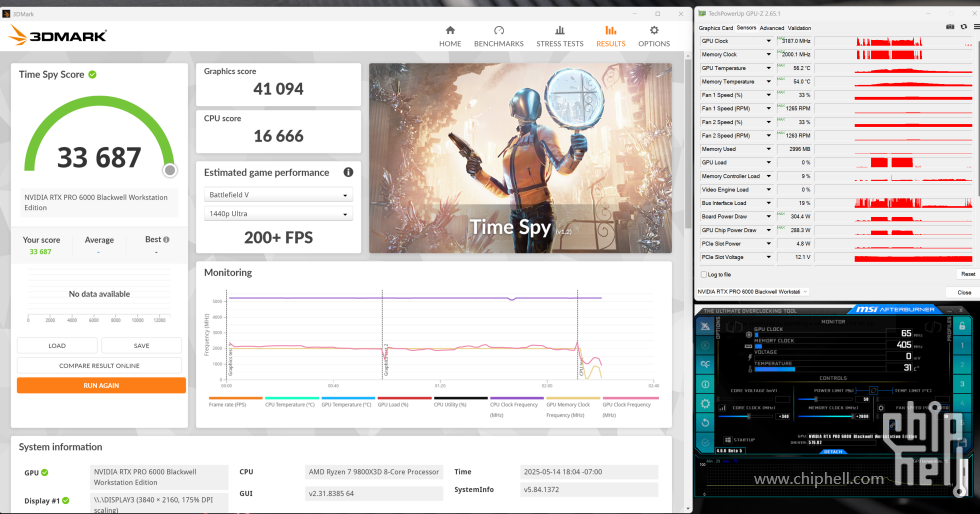Click the fan settings gear in Afterburner
Image resolution: width=980 pixels, height=514 pixels.
tap(881, 408)
